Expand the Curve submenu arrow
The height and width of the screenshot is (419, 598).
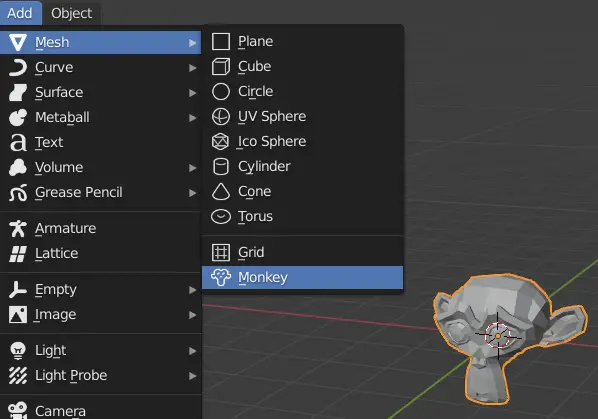pyautogui.click(x=193, y=68)
